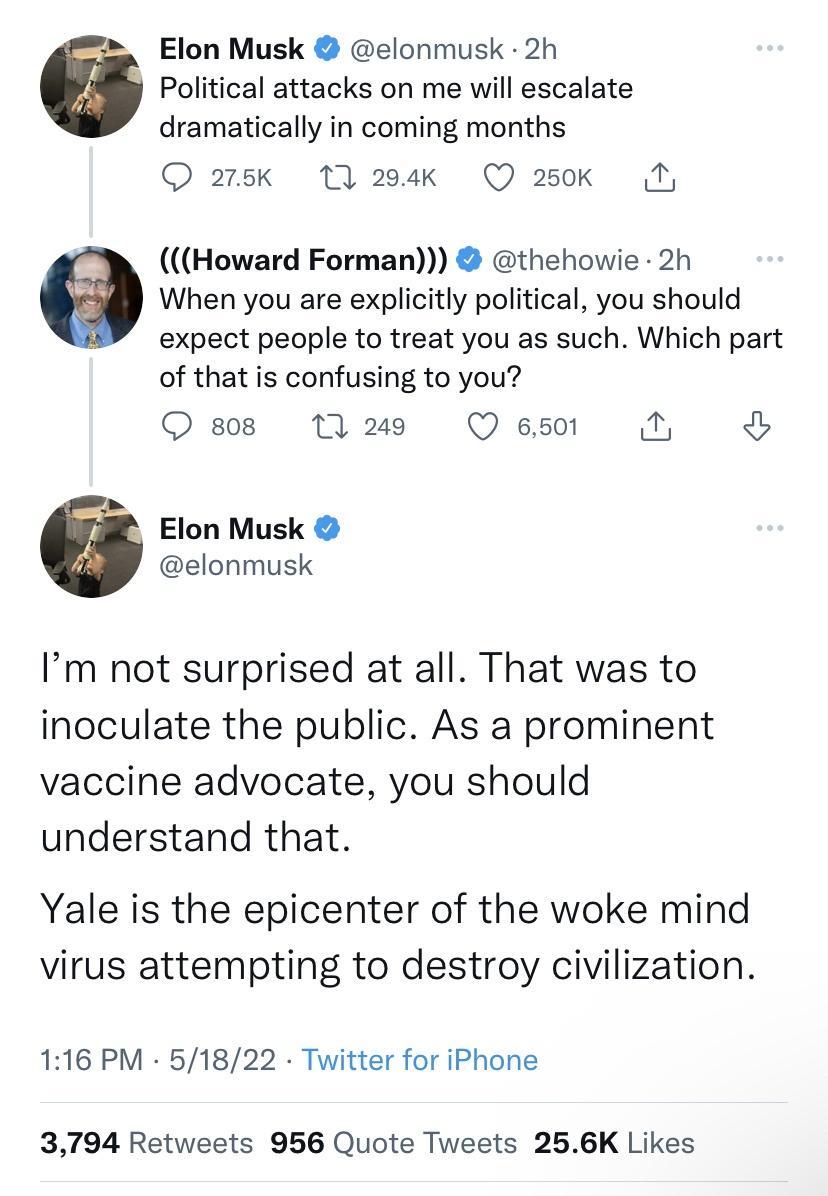Click Howard Forman's profile picture
The width and height of the screenshot is (828, 1196).
tap(91, 298)
